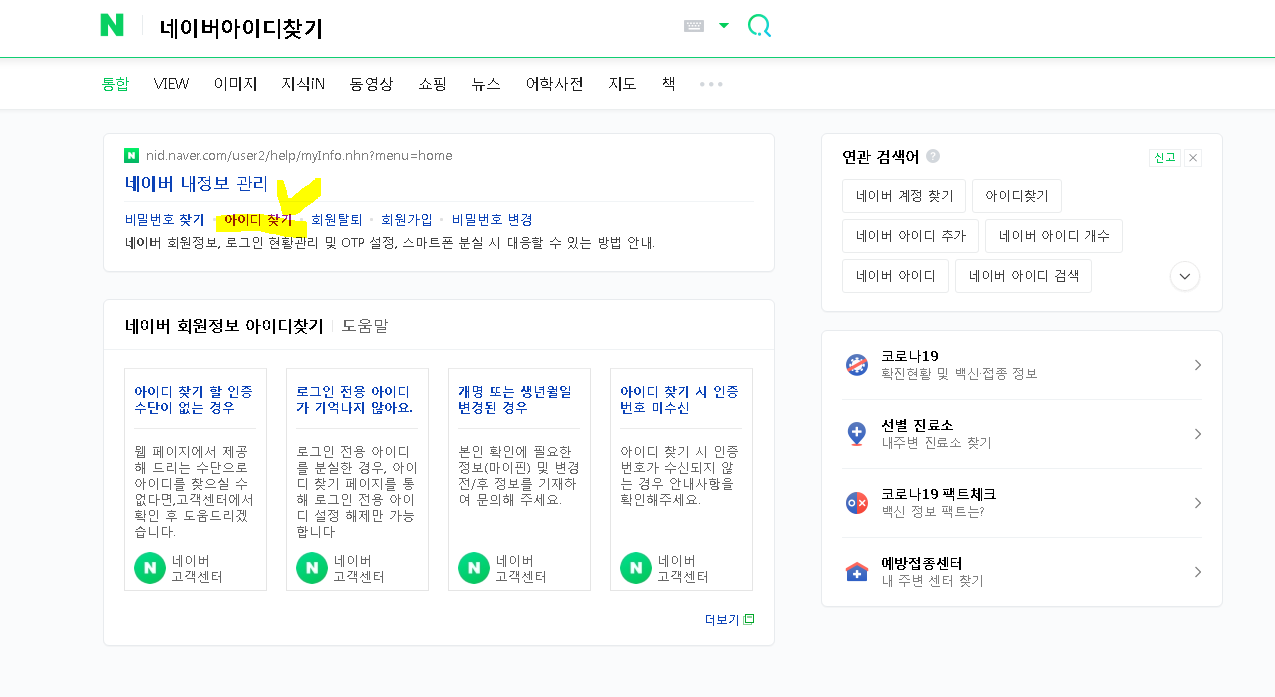Click the 코로나19 virus icon
Screen dimensions: 1275x697
856,365
